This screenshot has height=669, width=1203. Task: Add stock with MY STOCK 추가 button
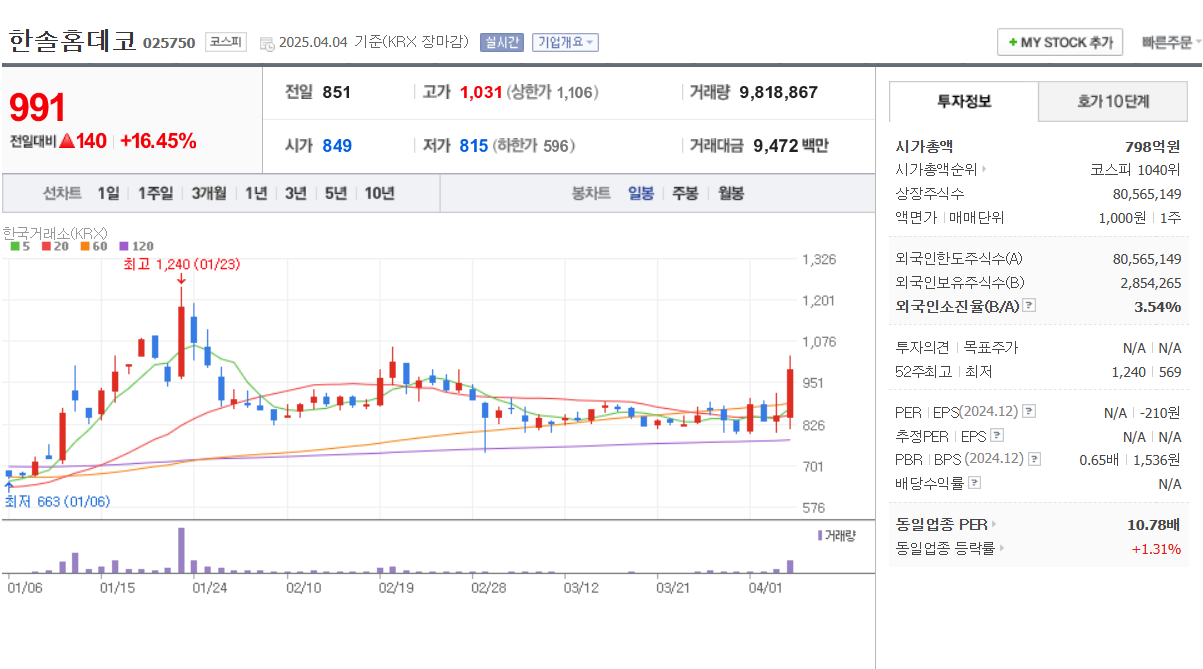tap(1060, 42)
